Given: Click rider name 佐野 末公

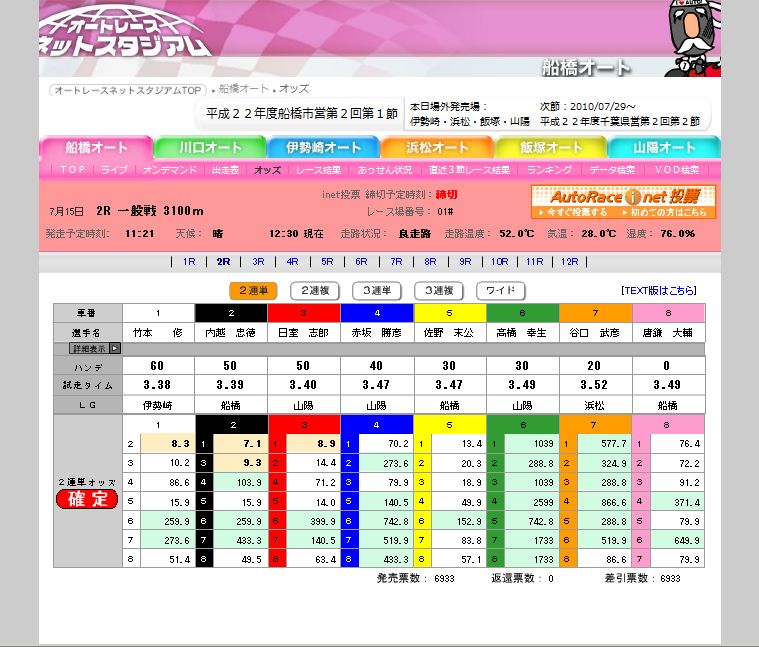Looking at the screenshot, I should point(449,333).
